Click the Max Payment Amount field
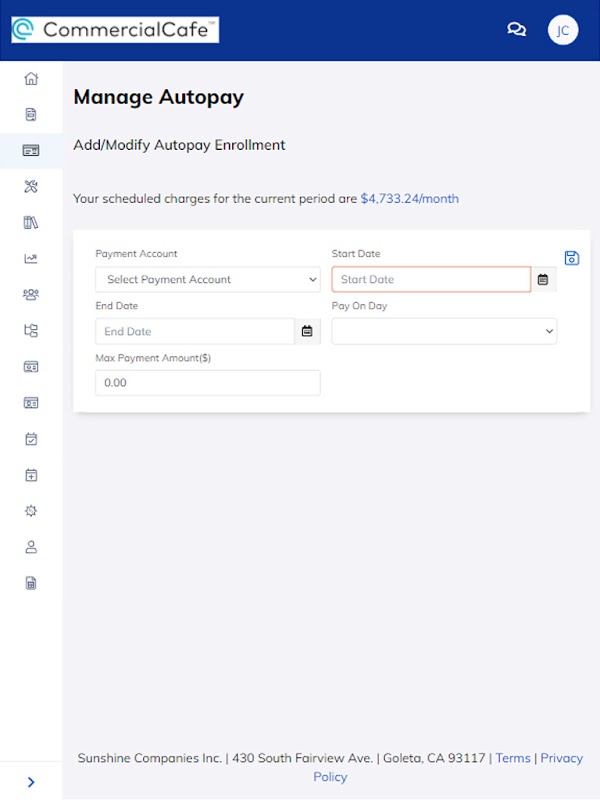This screenshot has width=600, height=800. point(208,383)
